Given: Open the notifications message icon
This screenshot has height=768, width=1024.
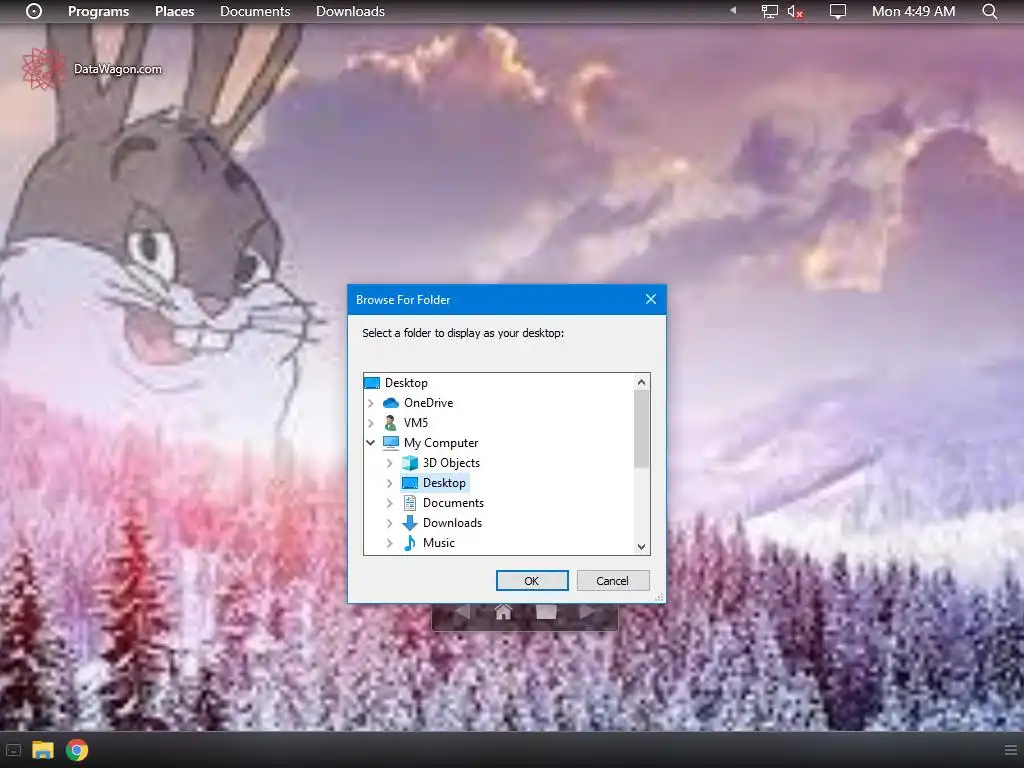Looking at the screenshot, I should 837,11.
